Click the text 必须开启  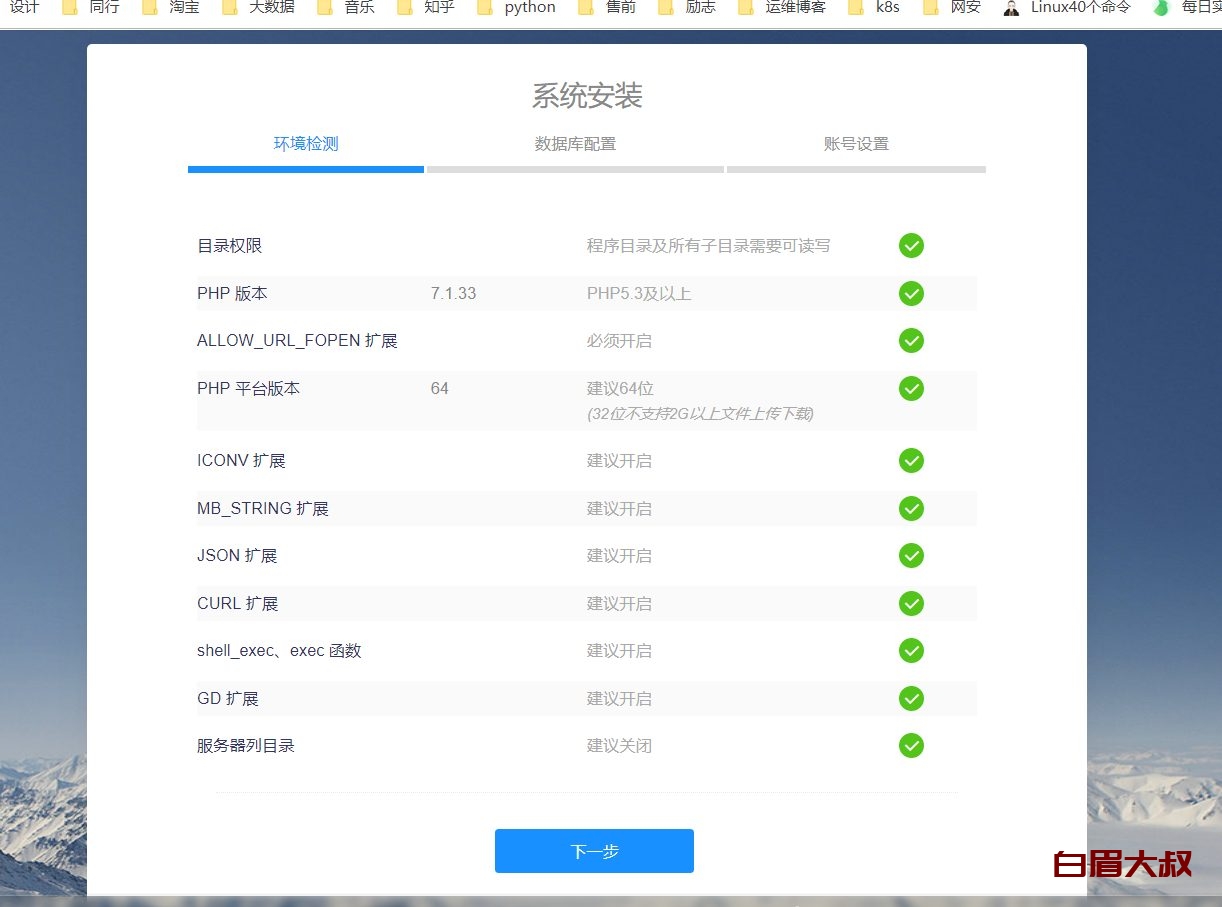pos(619,341)
